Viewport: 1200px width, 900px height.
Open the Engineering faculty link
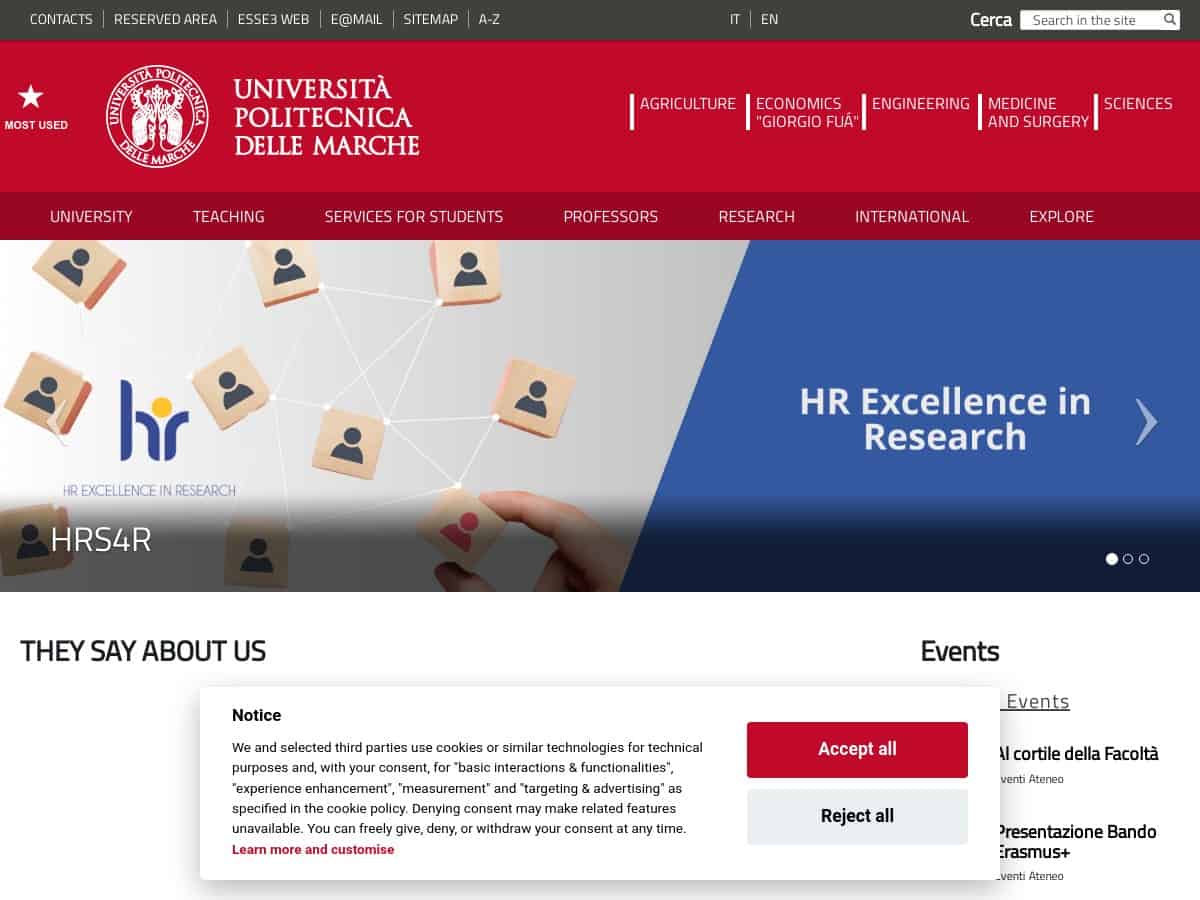[x=921, y=103]
